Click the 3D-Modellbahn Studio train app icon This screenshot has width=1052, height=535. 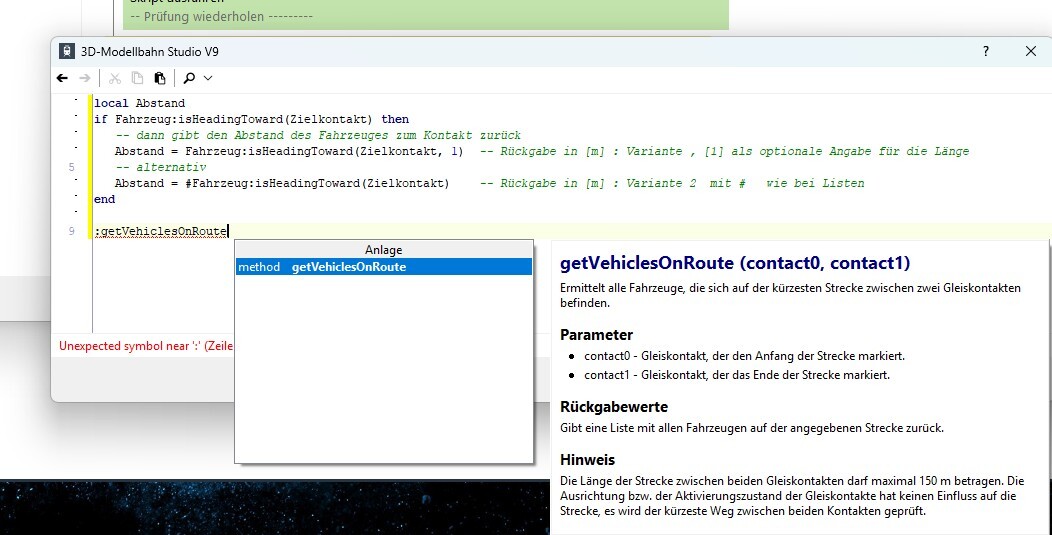point(66,51)
